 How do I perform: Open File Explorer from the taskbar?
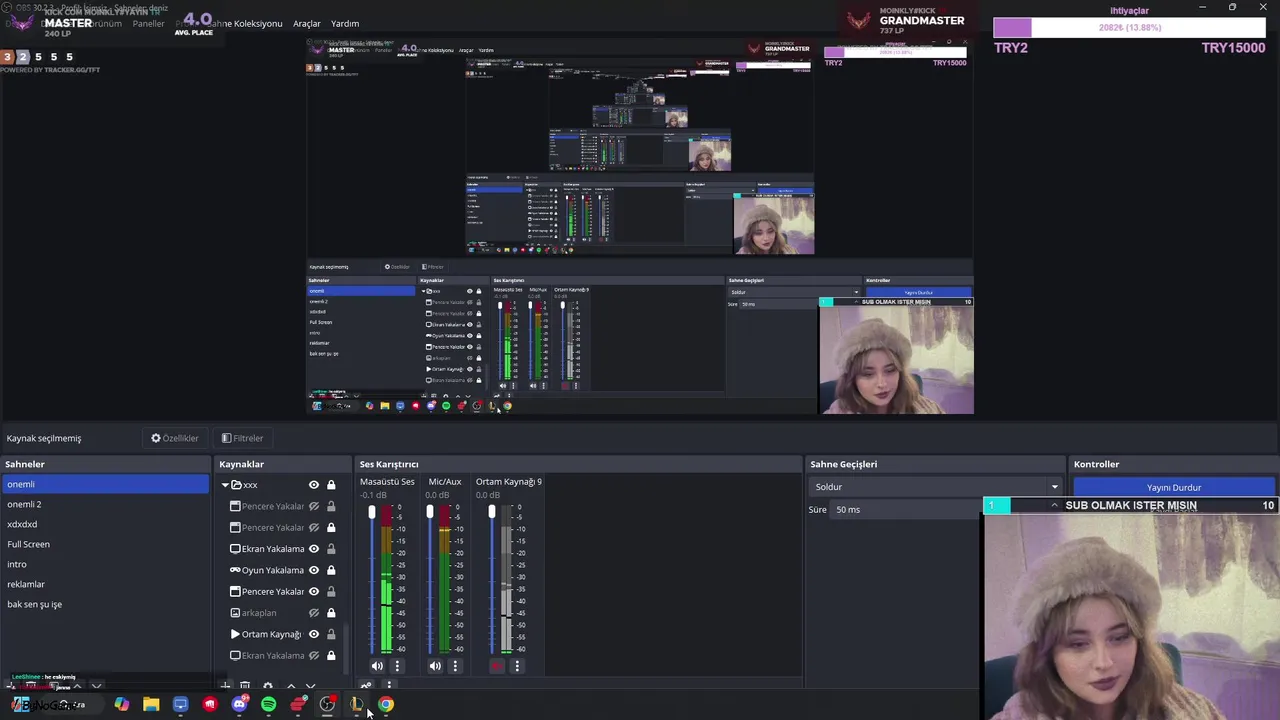(151, 705)
